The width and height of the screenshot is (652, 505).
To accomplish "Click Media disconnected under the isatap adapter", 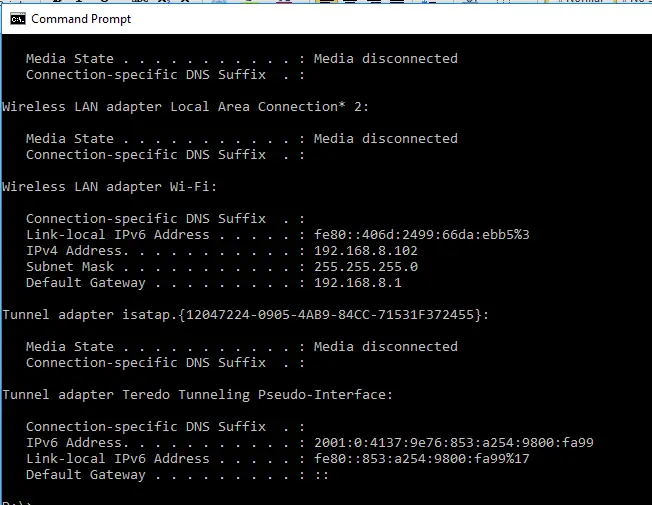I will [385, 347].
